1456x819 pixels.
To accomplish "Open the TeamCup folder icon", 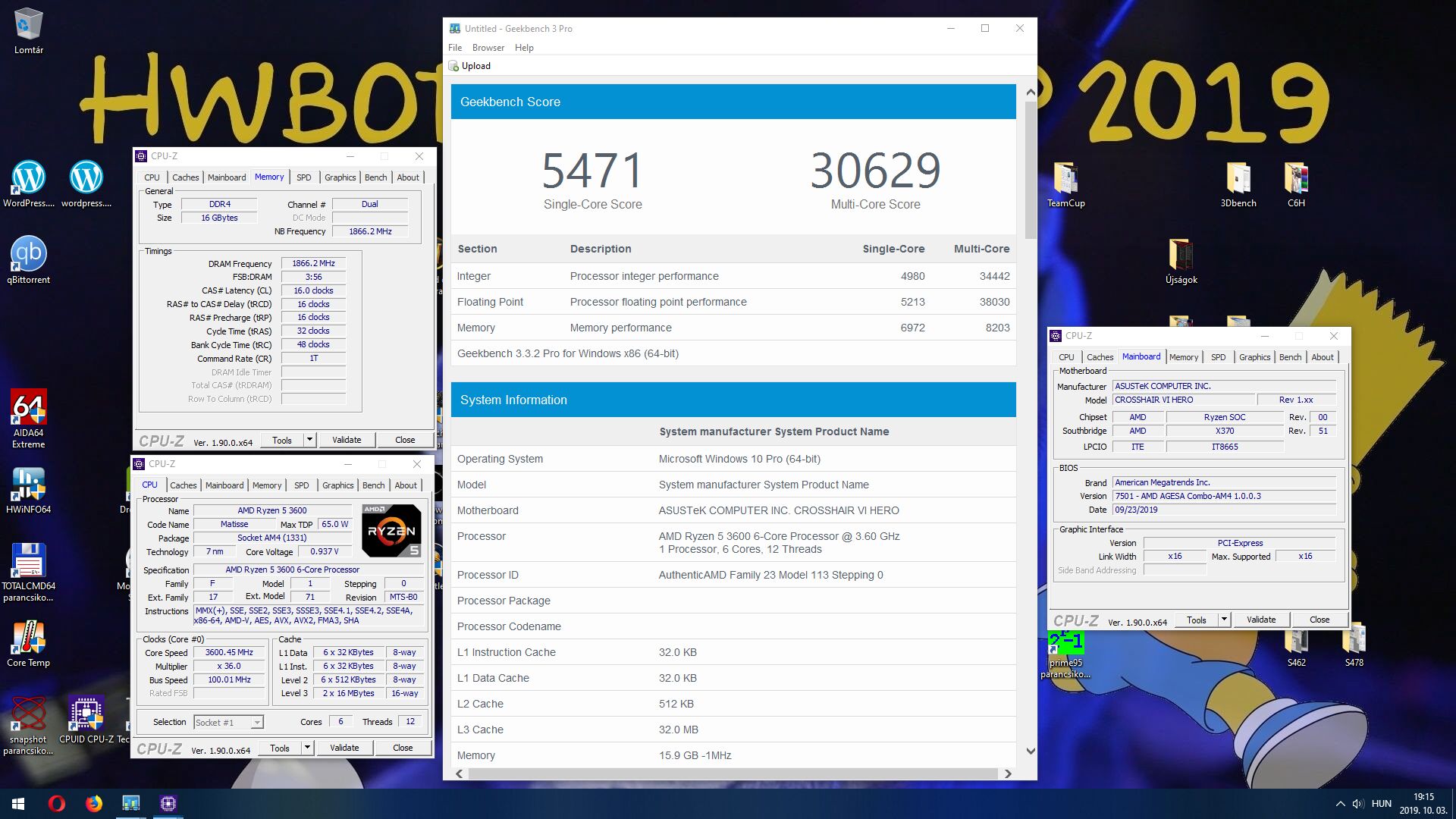I will (1065, 184).
